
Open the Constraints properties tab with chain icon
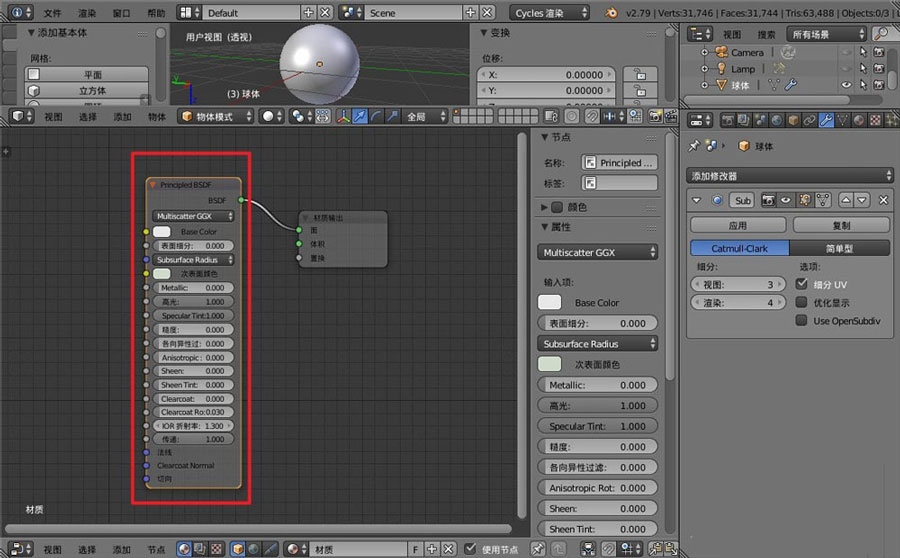click(x=809, y=120)
